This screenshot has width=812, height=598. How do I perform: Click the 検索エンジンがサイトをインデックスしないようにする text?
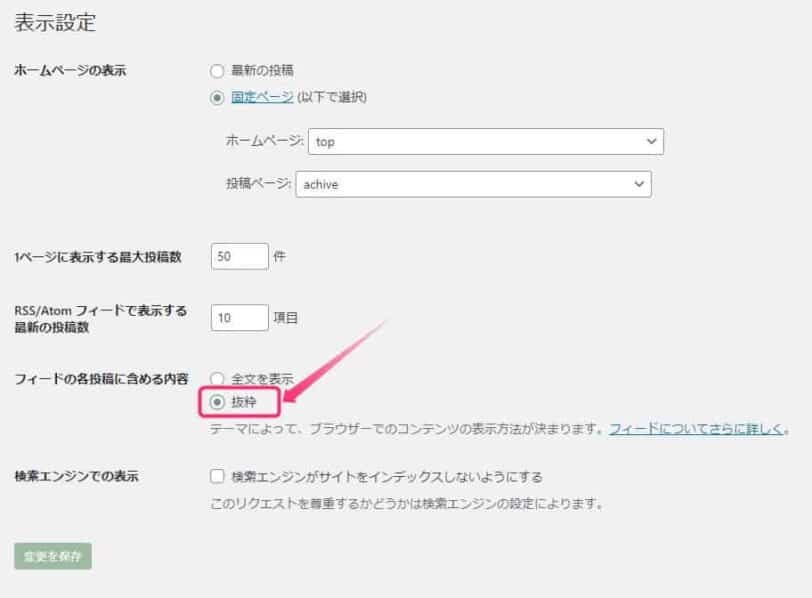(x=387, y=477)
